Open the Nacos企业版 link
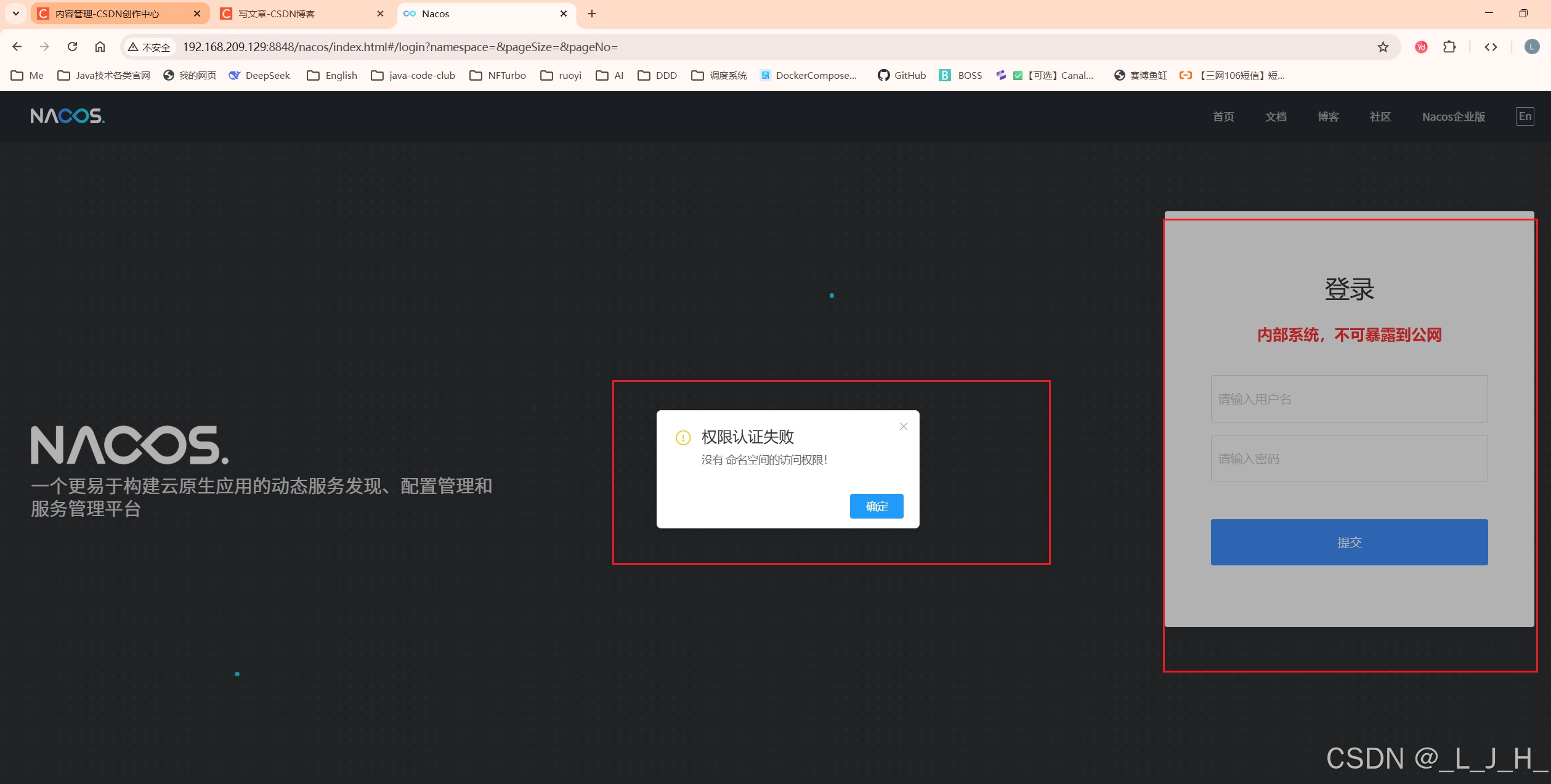 pos(1453,117)
